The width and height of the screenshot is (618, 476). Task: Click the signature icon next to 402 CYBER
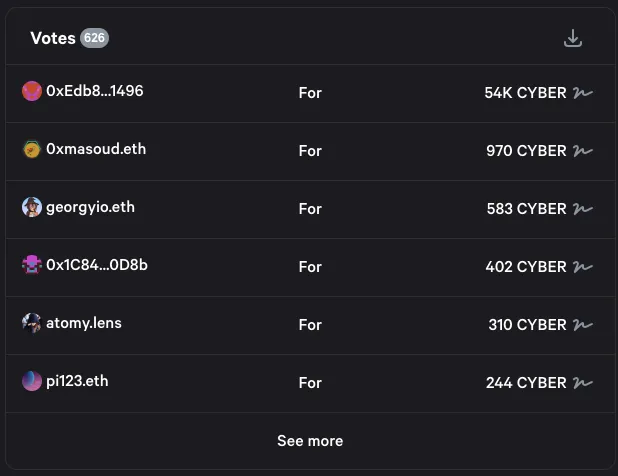point(583,267)
